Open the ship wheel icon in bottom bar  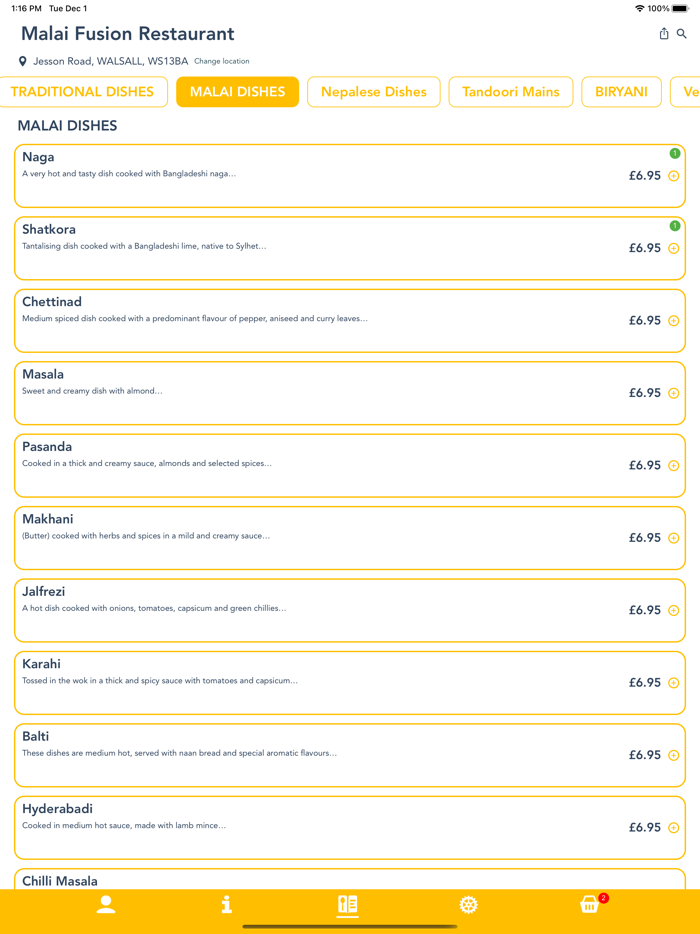click(469, 905)
